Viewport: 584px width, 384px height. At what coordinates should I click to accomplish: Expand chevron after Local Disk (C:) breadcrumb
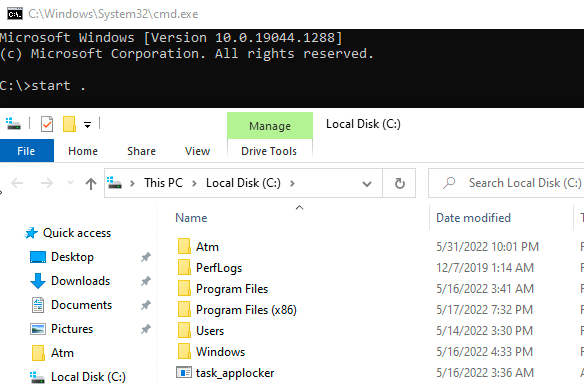pos(292,183)
